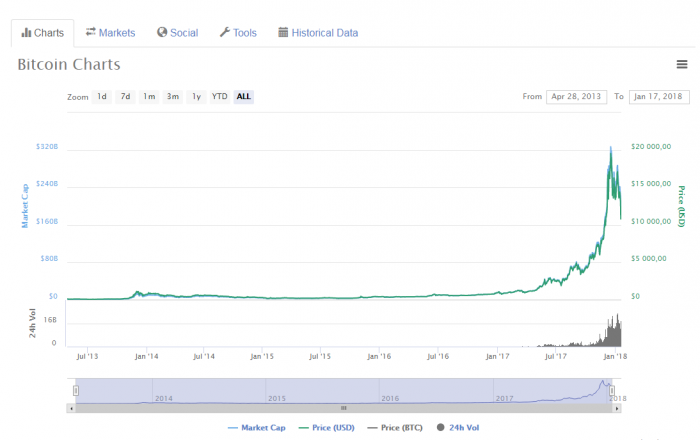Toggle Price (USD) series in legend
The height and width of the screenshot is (440, 700).
pyautogui.click(x=326, y=428)
